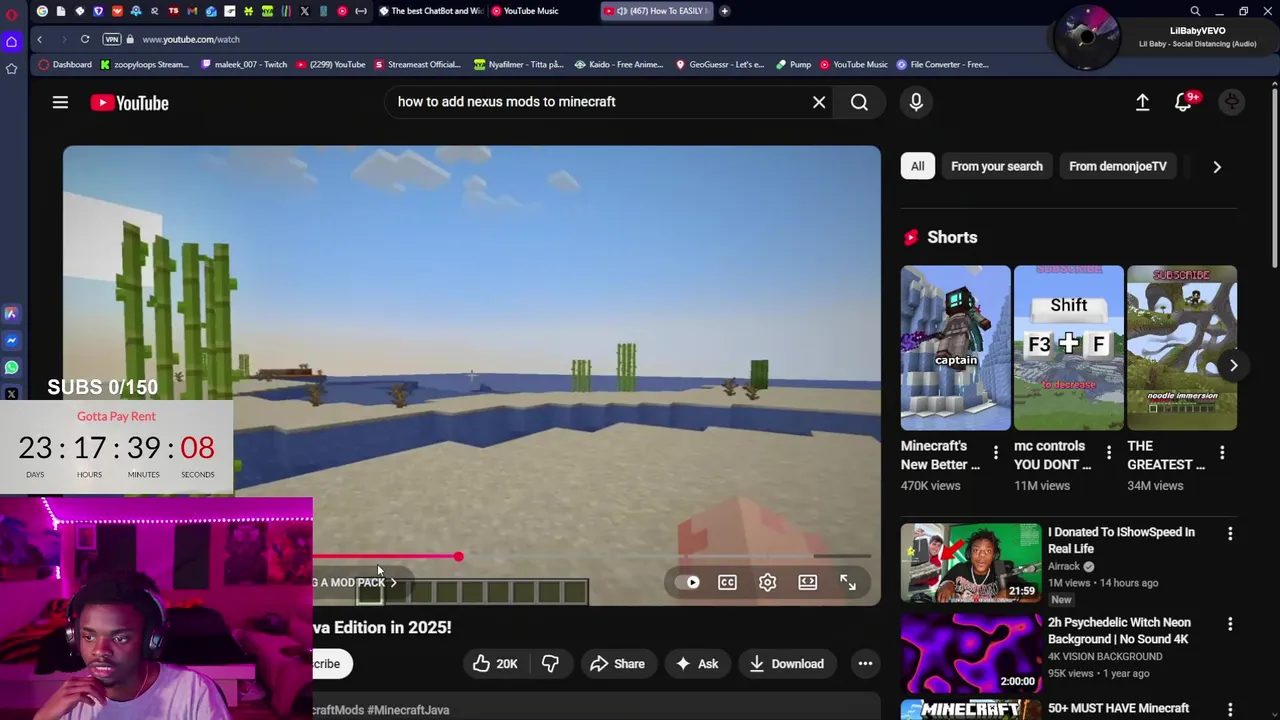Open the GeoGuessr bookmark
The width and height of the screenshot is (1280, 720).
pyautogui.click(x=720, y=64)
